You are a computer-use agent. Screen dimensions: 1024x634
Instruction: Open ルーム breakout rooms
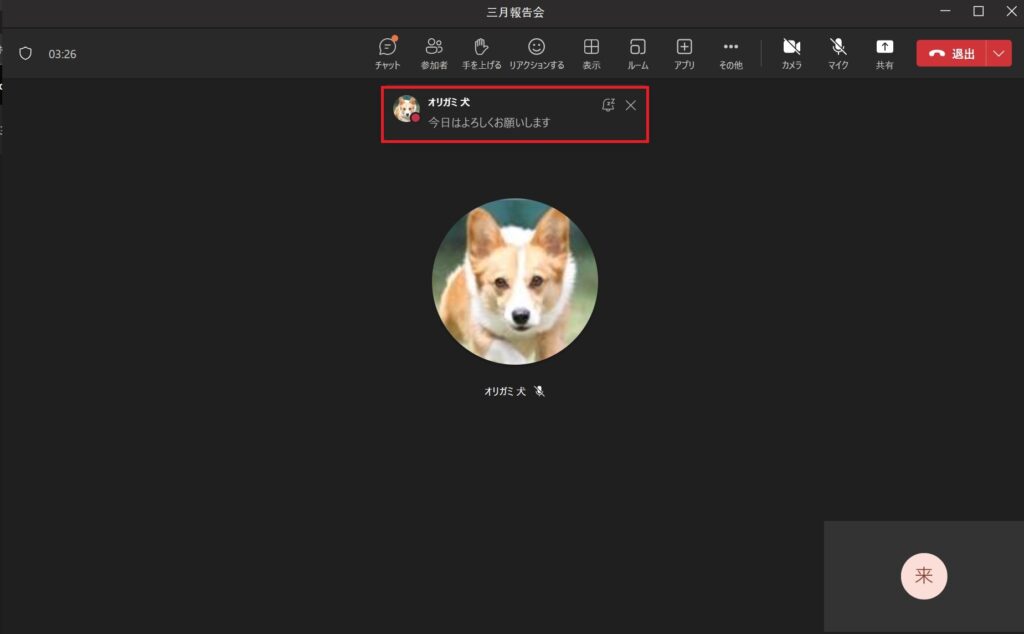(x=637, y=53)
